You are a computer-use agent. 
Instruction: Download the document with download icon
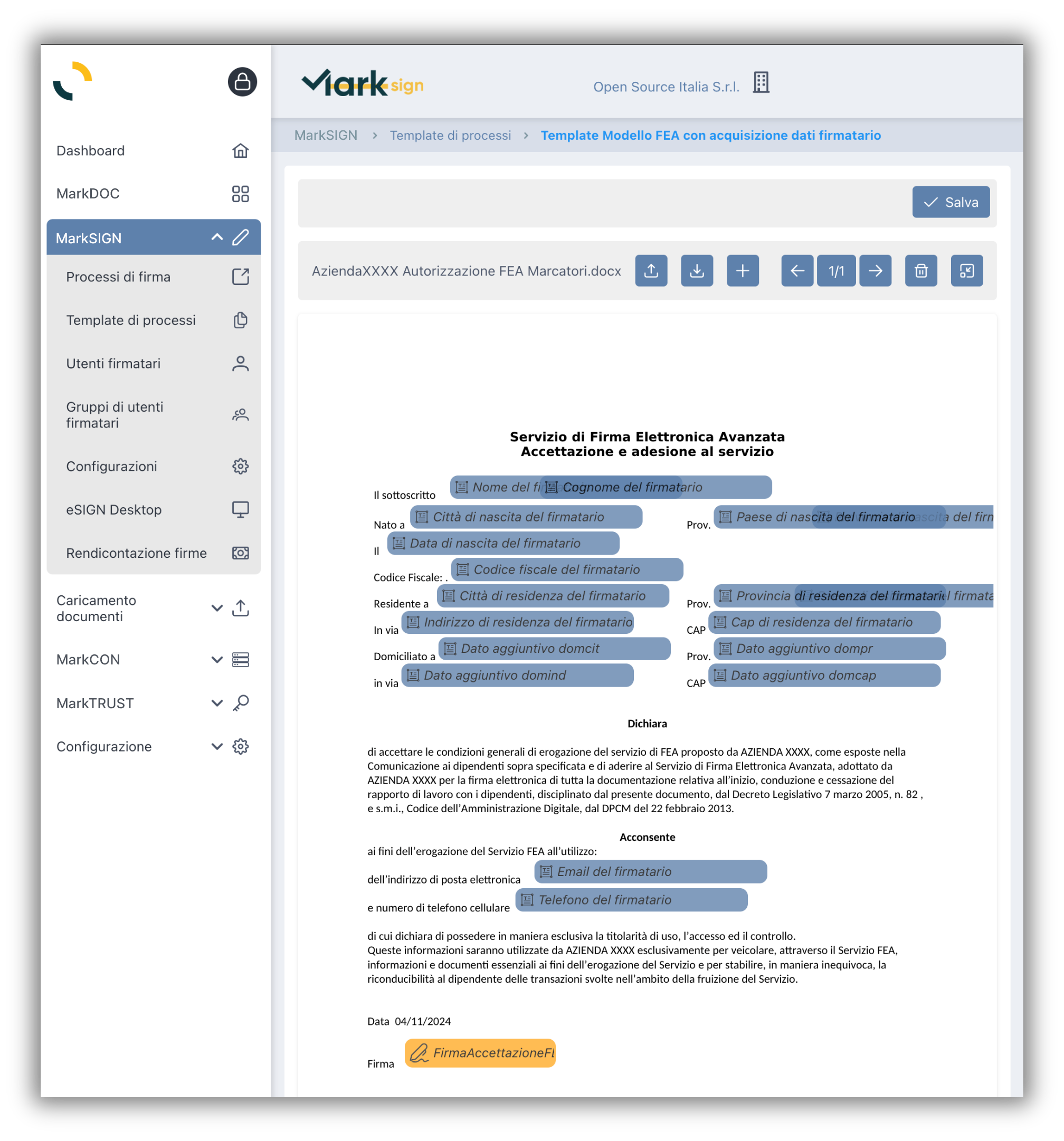pos(697,270)
